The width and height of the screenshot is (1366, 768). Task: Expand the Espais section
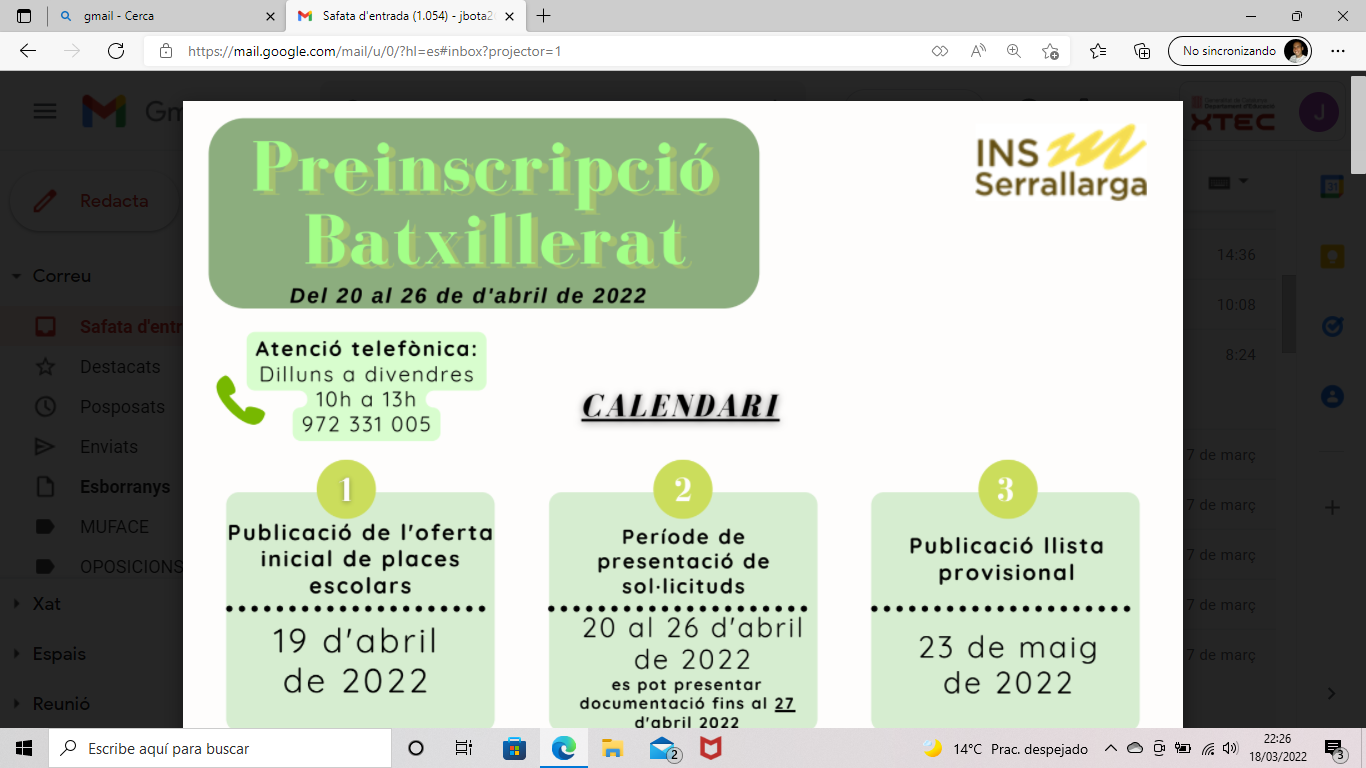coord(18,654)
